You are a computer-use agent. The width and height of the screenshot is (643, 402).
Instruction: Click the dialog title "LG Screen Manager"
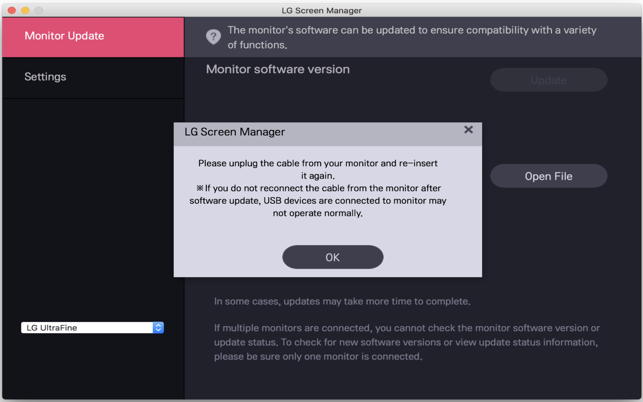coord(235,132)
